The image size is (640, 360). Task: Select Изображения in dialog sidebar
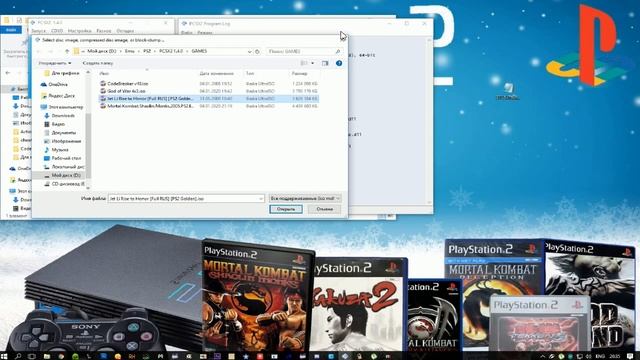pyautogui.click(x=62, y=141)
